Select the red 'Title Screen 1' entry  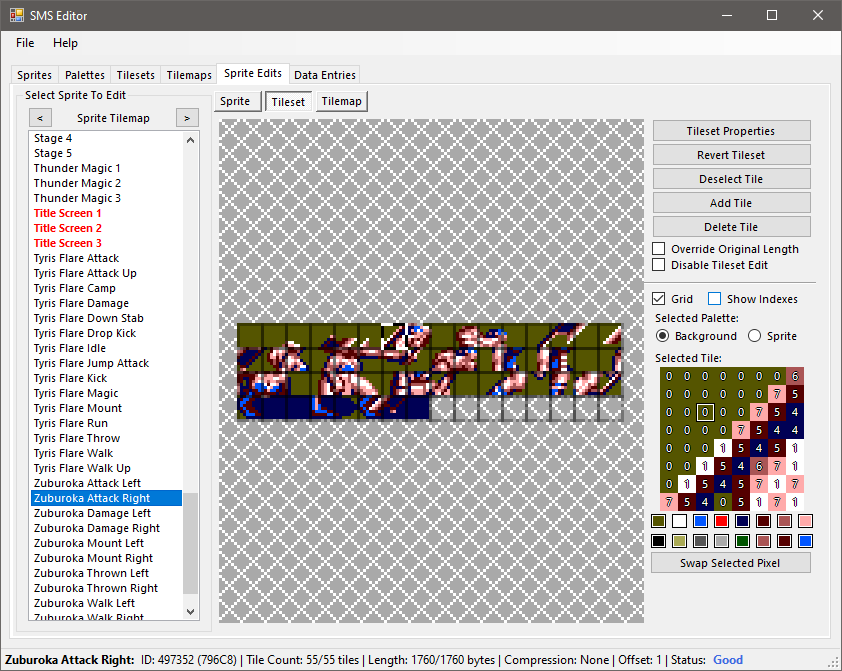tap(106, 213)
